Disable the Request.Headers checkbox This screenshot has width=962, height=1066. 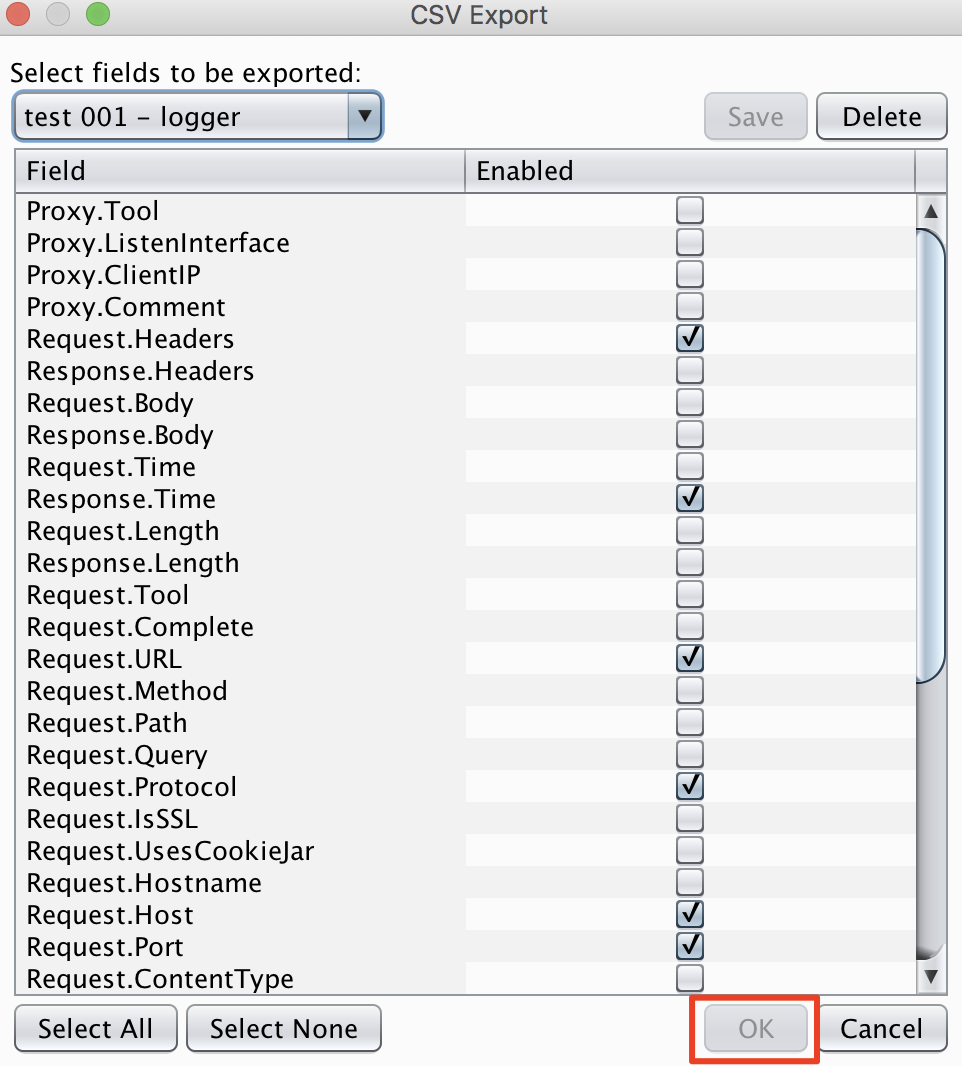[689, 338]
